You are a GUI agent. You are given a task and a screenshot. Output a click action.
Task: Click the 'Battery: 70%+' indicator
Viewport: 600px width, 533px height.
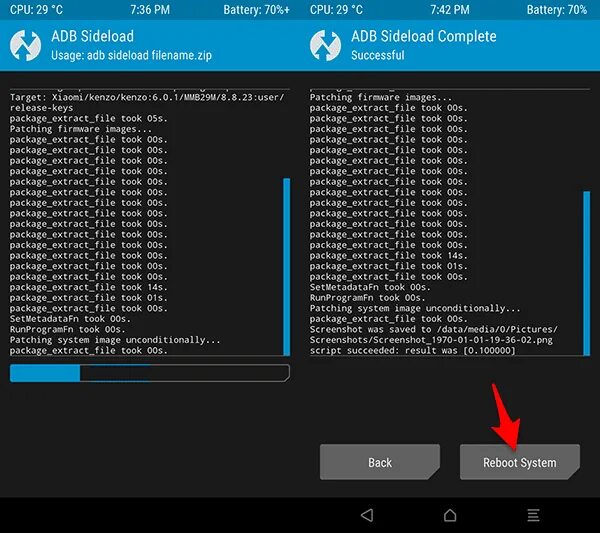pyautogui.click(x=256, y=10)
